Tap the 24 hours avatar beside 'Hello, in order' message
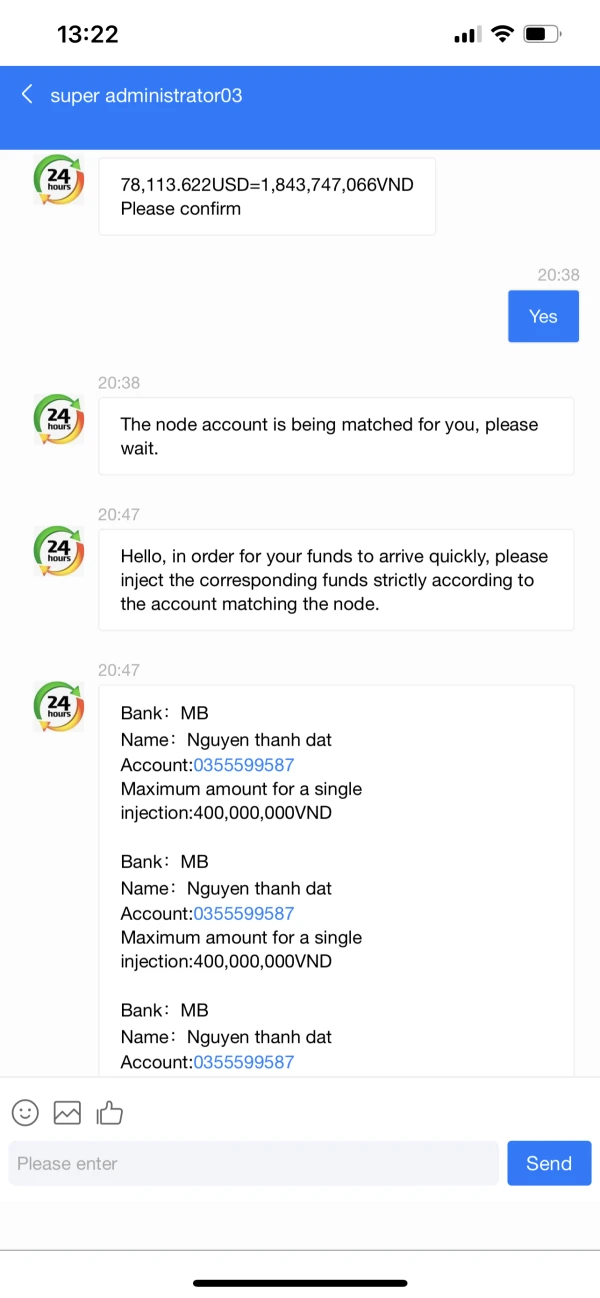The width and height of the screenshot is (600, 1298). [x=59, y=551]
